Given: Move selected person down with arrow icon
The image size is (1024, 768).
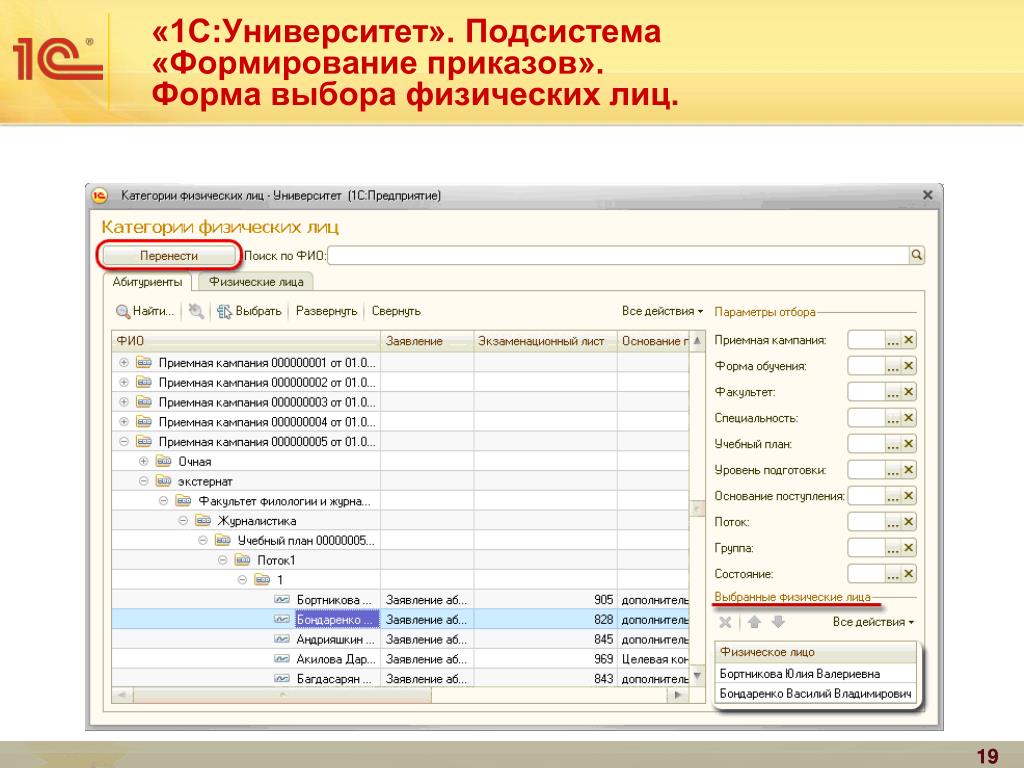Looking at the screenshot, I should click(778, 622).
